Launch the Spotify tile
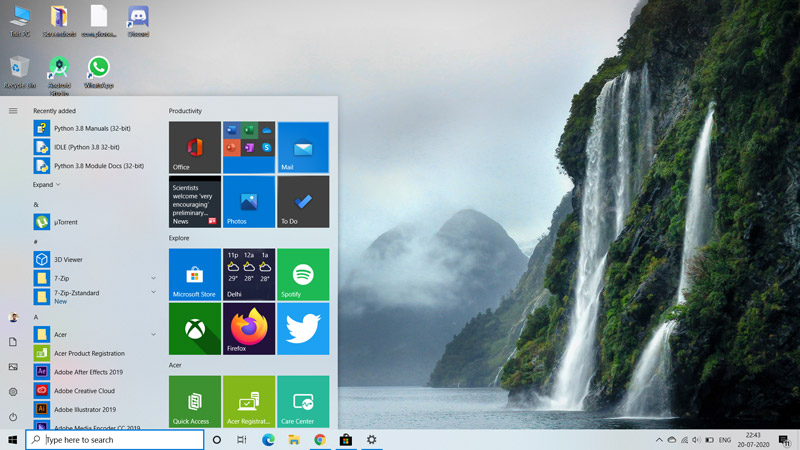Screen dimensions: 800x450 tap(303, 274)
